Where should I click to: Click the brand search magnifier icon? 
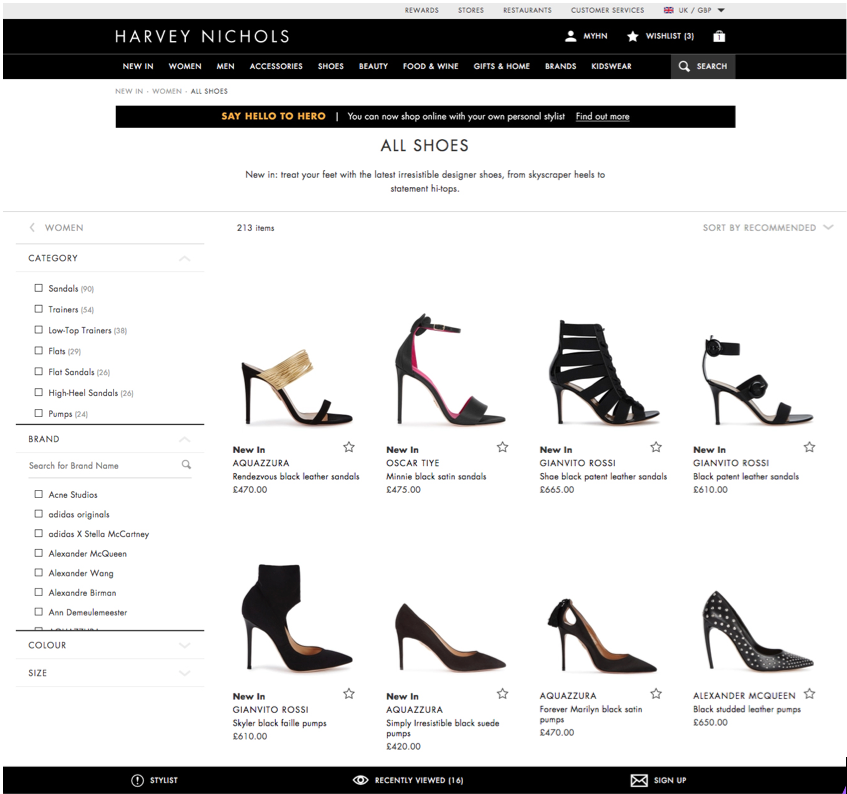pos(186,465)
